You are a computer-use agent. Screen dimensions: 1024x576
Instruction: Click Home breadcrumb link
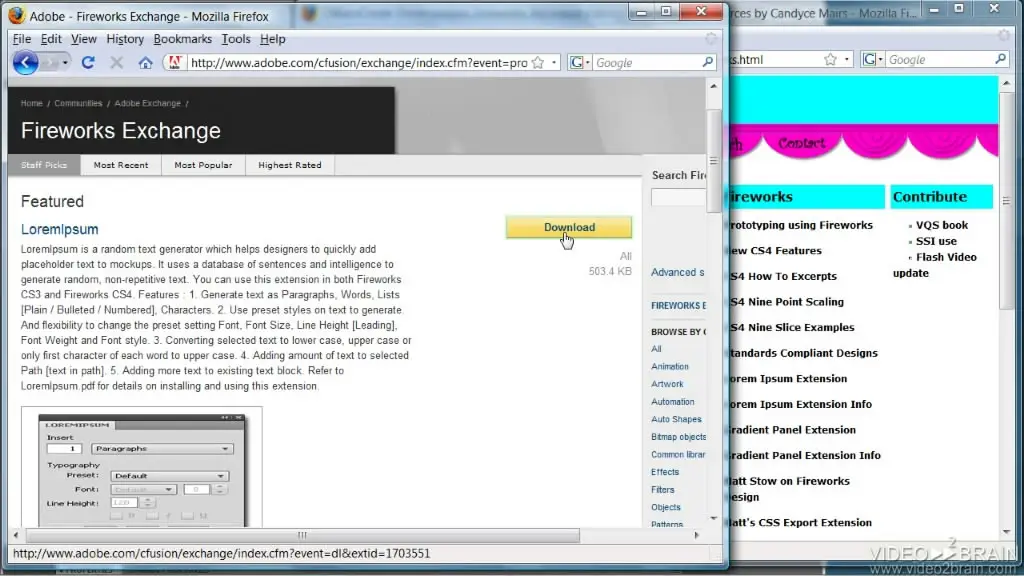coord(31,103)
